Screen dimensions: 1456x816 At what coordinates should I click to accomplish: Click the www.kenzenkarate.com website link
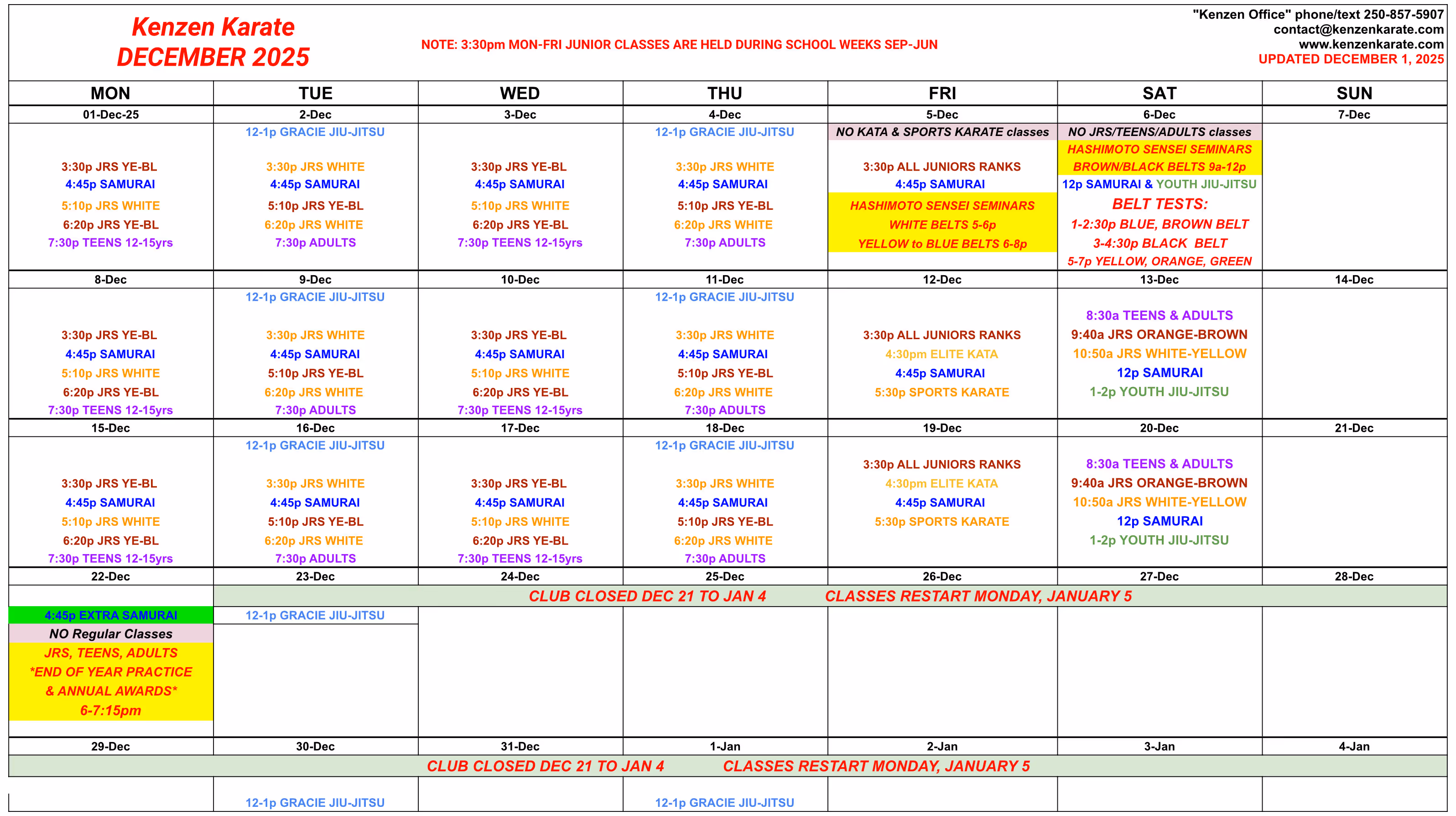click(1371, 44)
